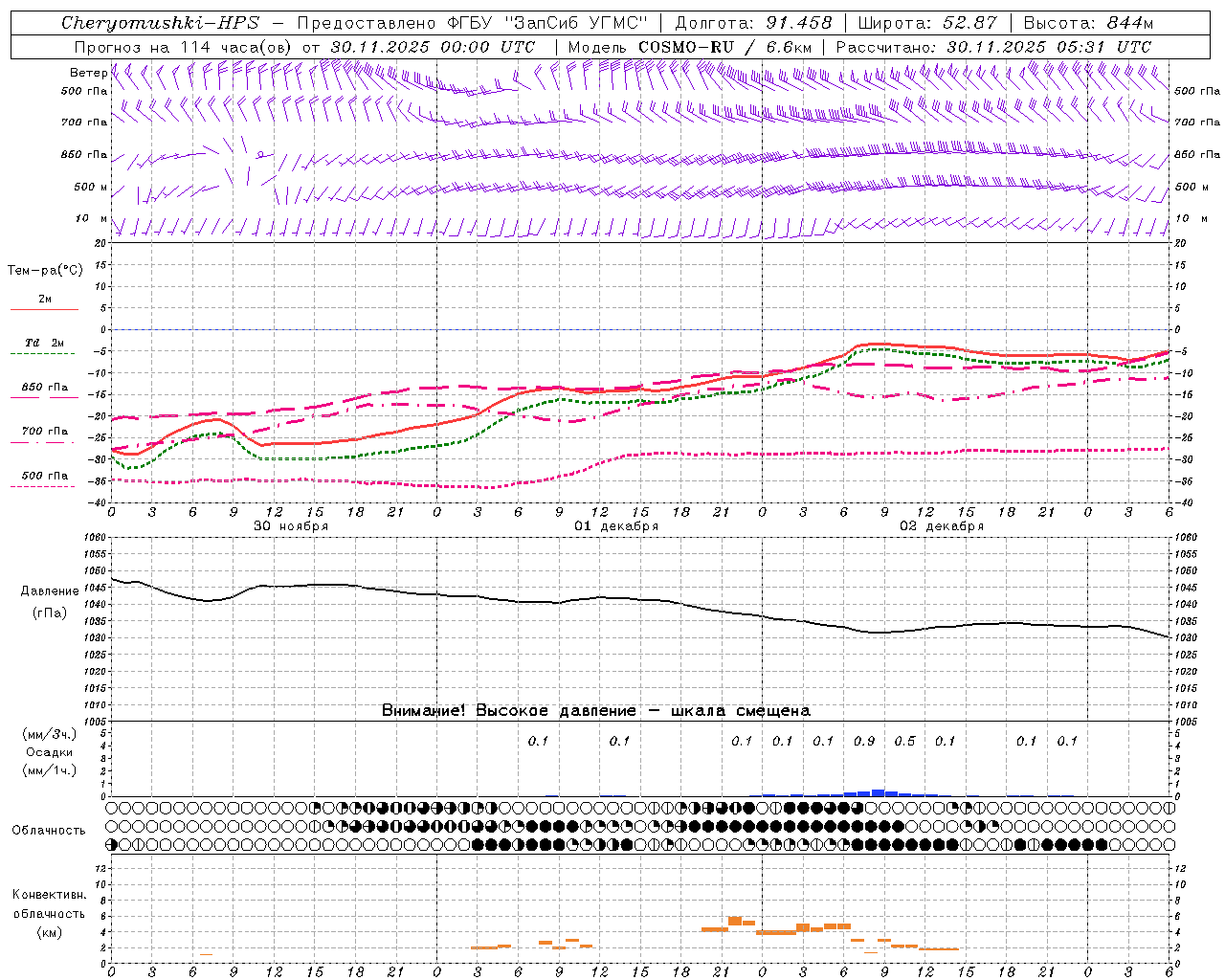Select the 'Высота: 844м' elevation text

[1088, 23]
